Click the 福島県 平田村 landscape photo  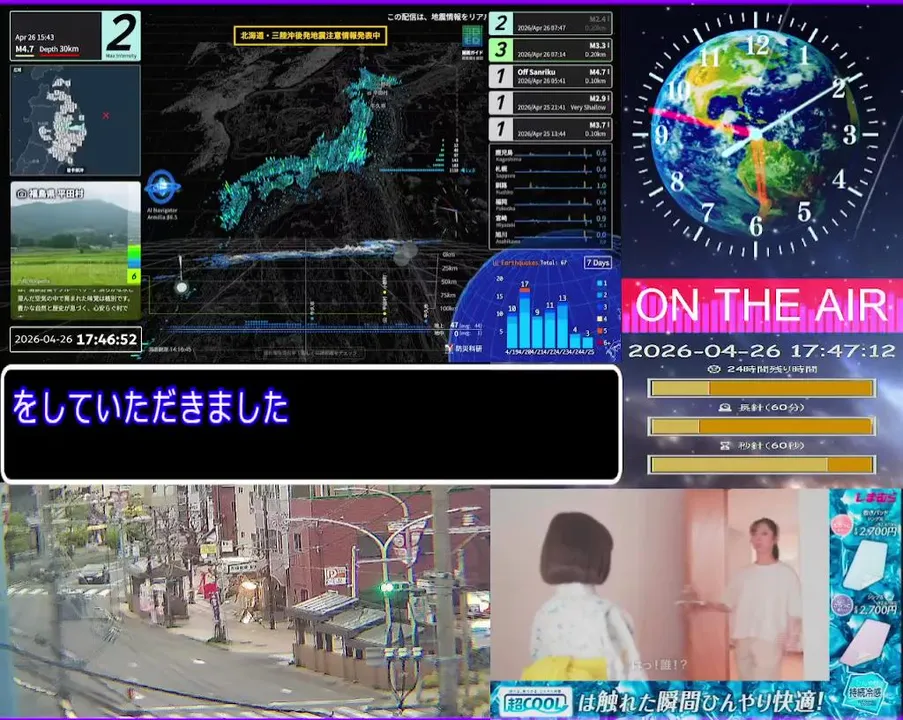pos(75,251)
